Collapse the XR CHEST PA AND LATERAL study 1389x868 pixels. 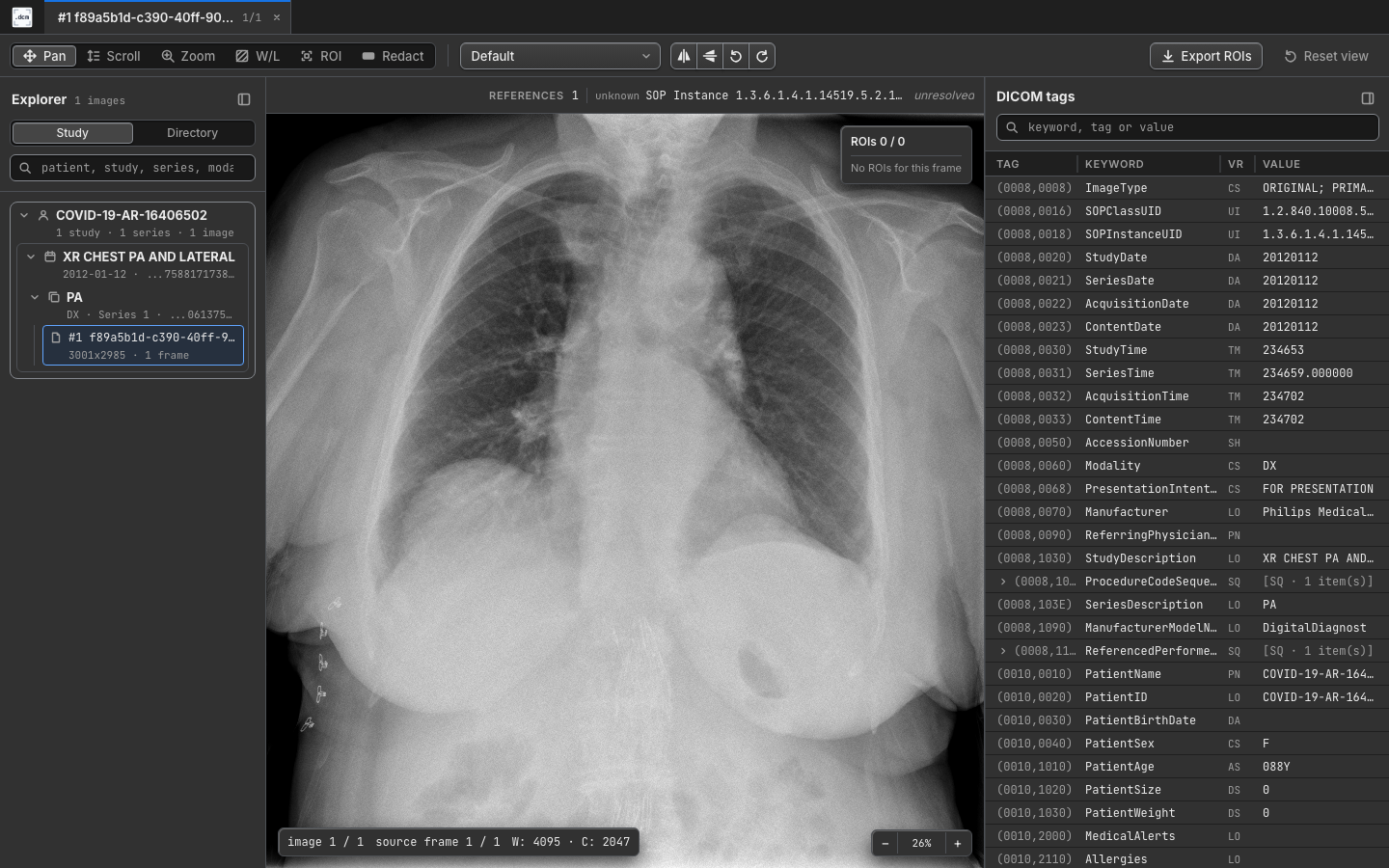tap(31, 257)
